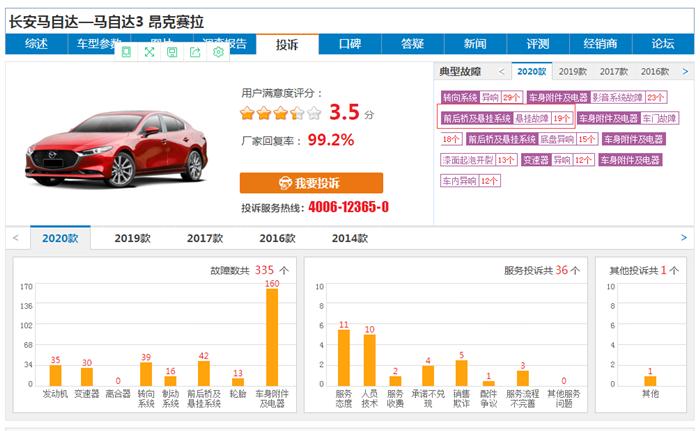
Task: Click the fullscreen expand arrows icon
Action: tap(150, 52)
